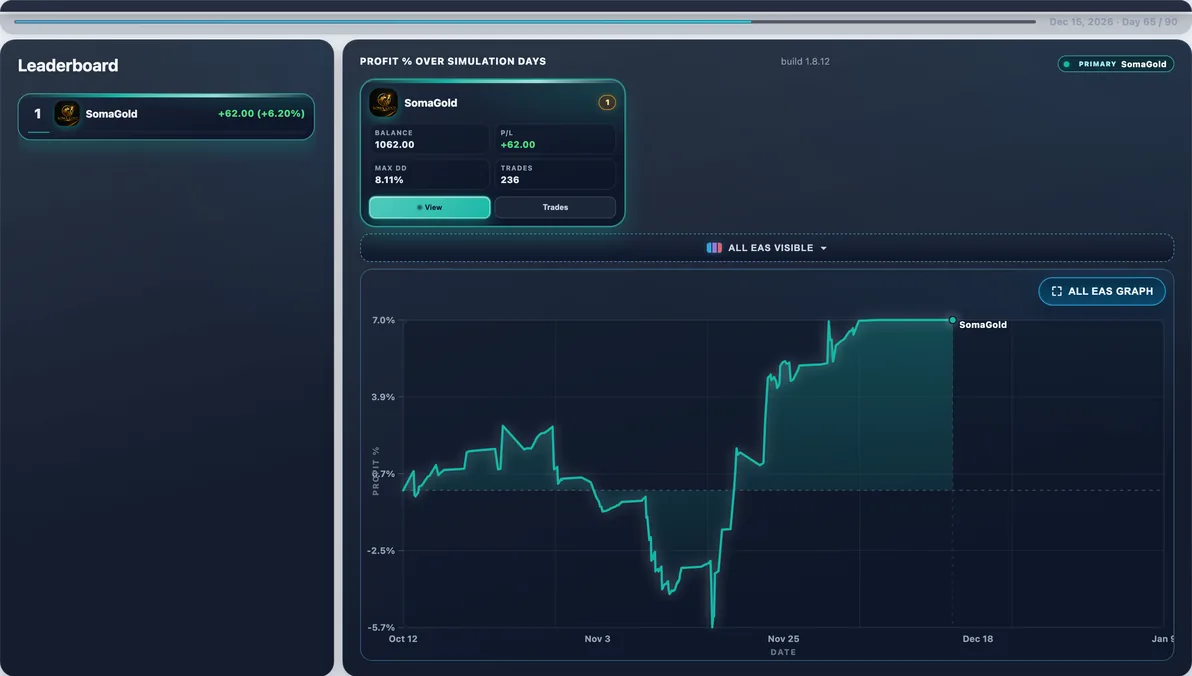1192x676 pixels.
Task: Open the ALL EAS GRAPH fullscreen view
Action: pyautogui.click(x=1102, y=291)
